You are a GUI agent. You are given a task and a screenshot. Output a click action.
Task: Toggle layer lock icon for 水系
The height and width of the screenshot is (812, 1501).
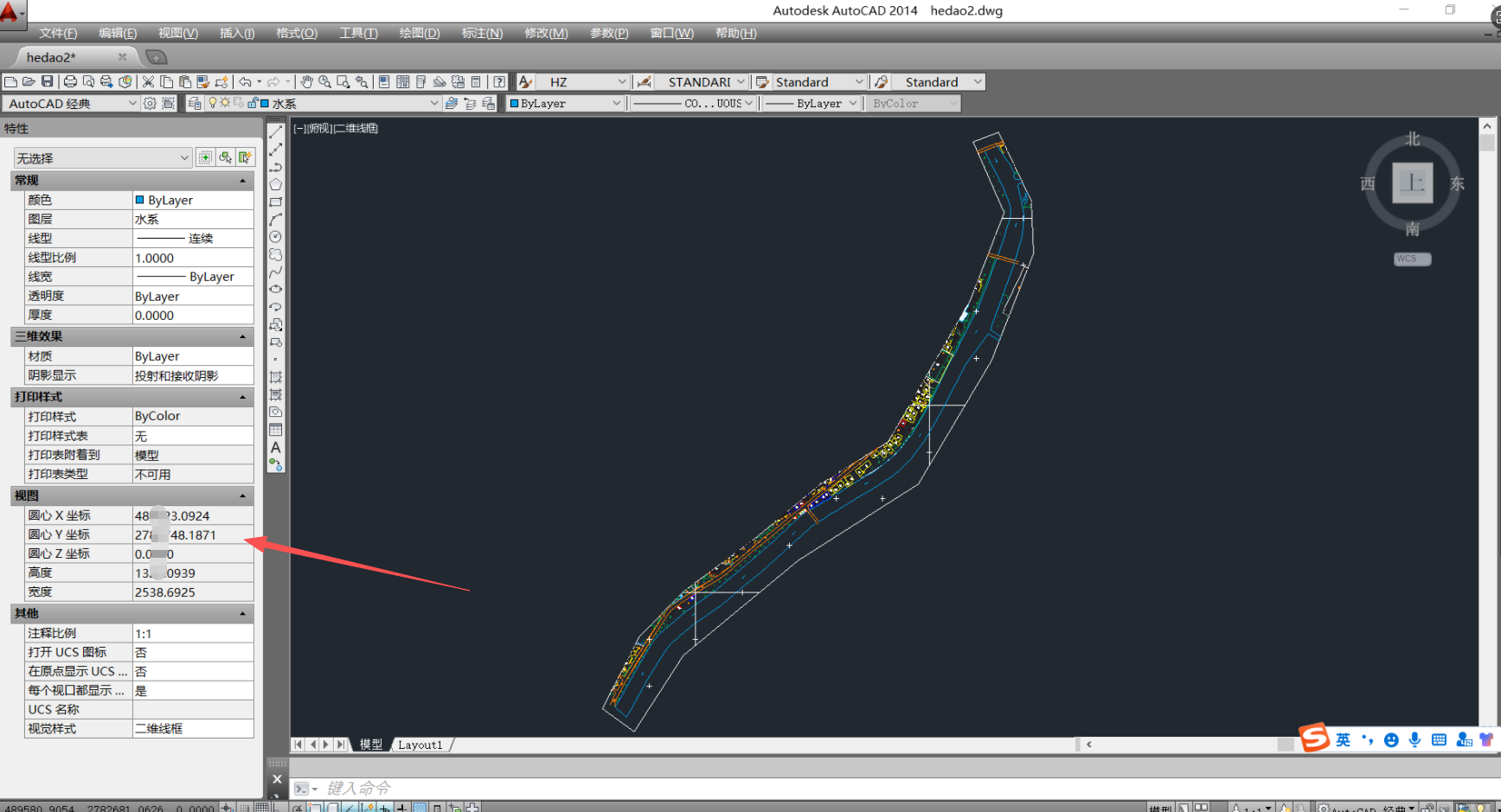pyautogui.click(x=253, y=103)
